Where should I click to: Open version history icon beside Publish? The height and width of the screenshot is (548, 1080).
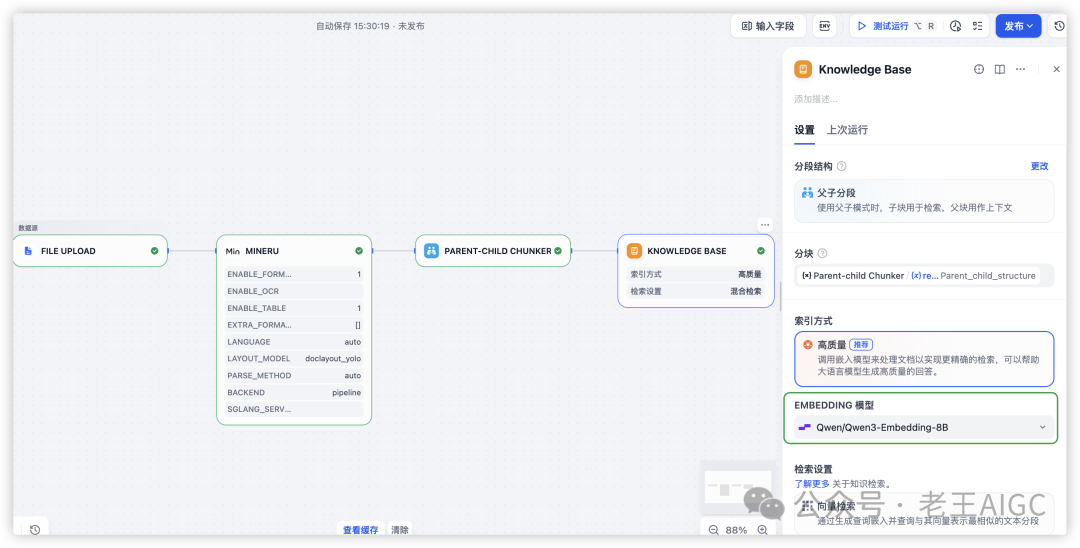[x=1059, y=26]
